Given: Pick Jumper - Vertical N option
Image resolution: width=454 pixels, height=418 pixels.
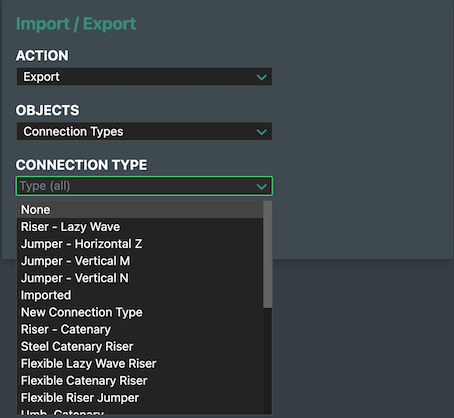Looking at the screenshot, I should [x=140, y=278].
